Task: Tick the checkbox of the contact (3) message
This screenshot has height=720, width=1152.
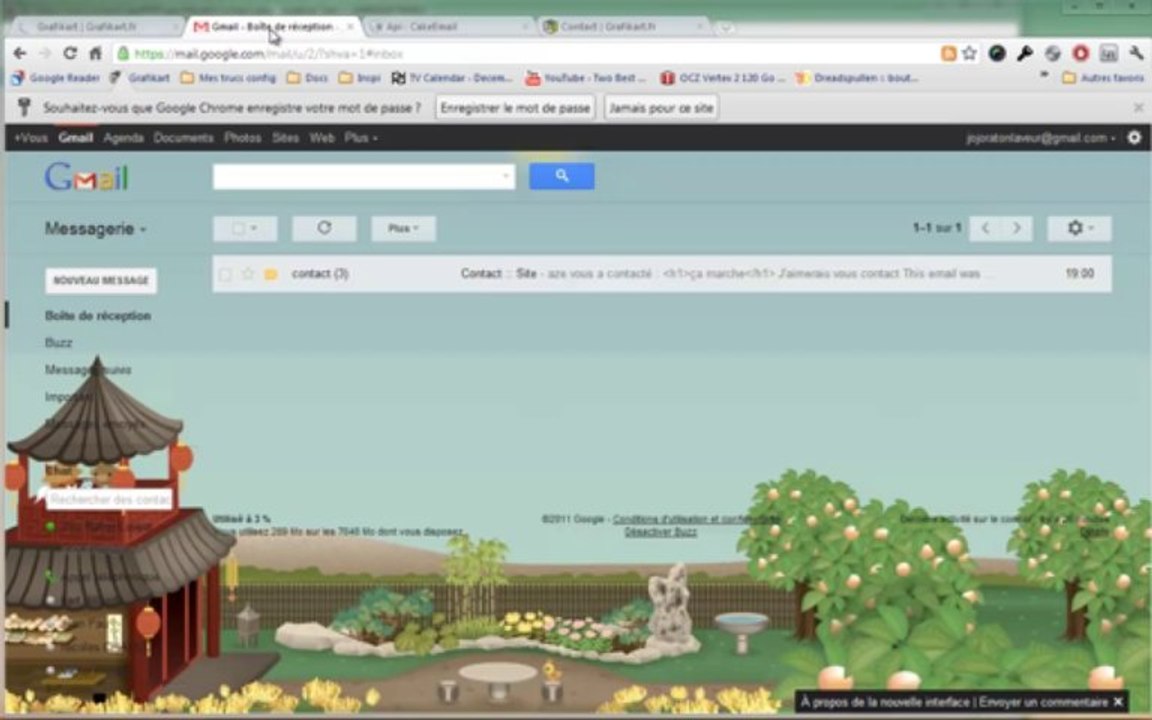Action: (x=225, y=274)
